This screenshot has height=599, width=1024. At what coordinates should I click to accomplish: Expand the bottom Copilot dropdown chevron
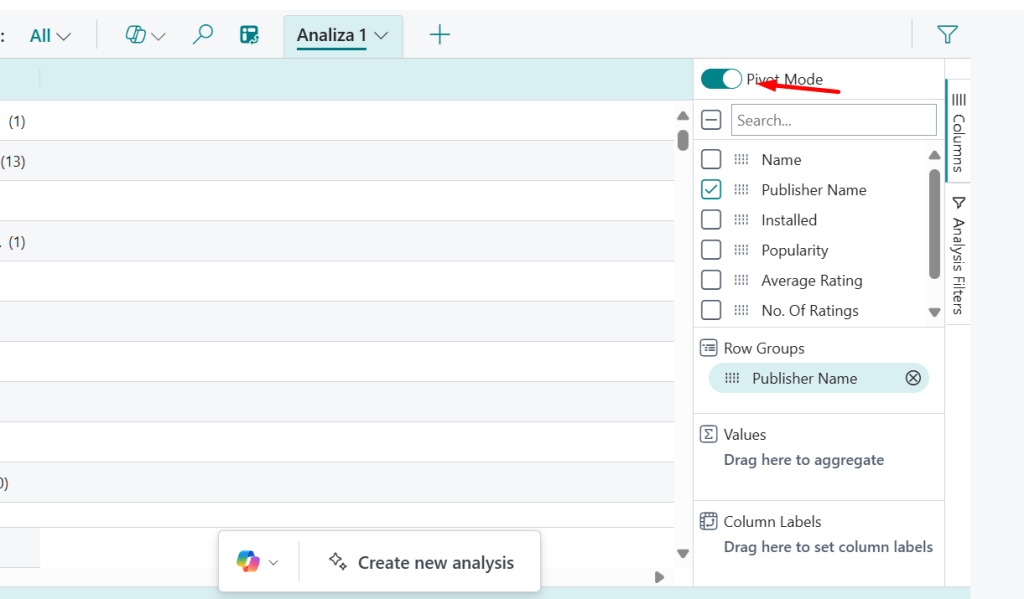[274, 563]
